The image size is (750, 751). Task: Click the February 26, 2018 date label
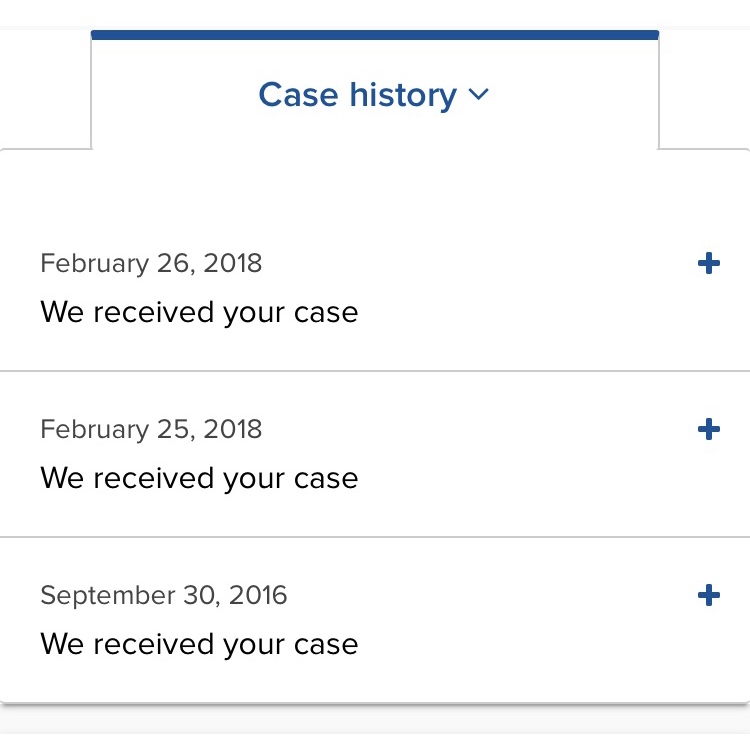coord(151,264)
